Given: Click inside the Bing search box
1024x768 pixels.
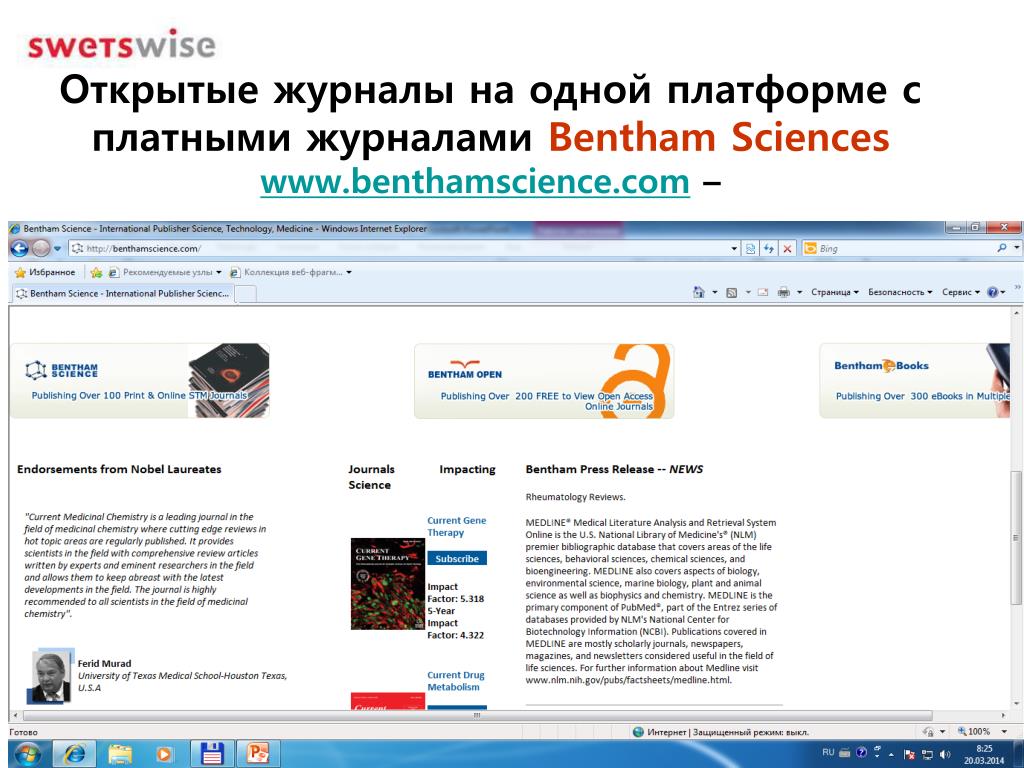Looking at the screenshot, I should 904,249.
